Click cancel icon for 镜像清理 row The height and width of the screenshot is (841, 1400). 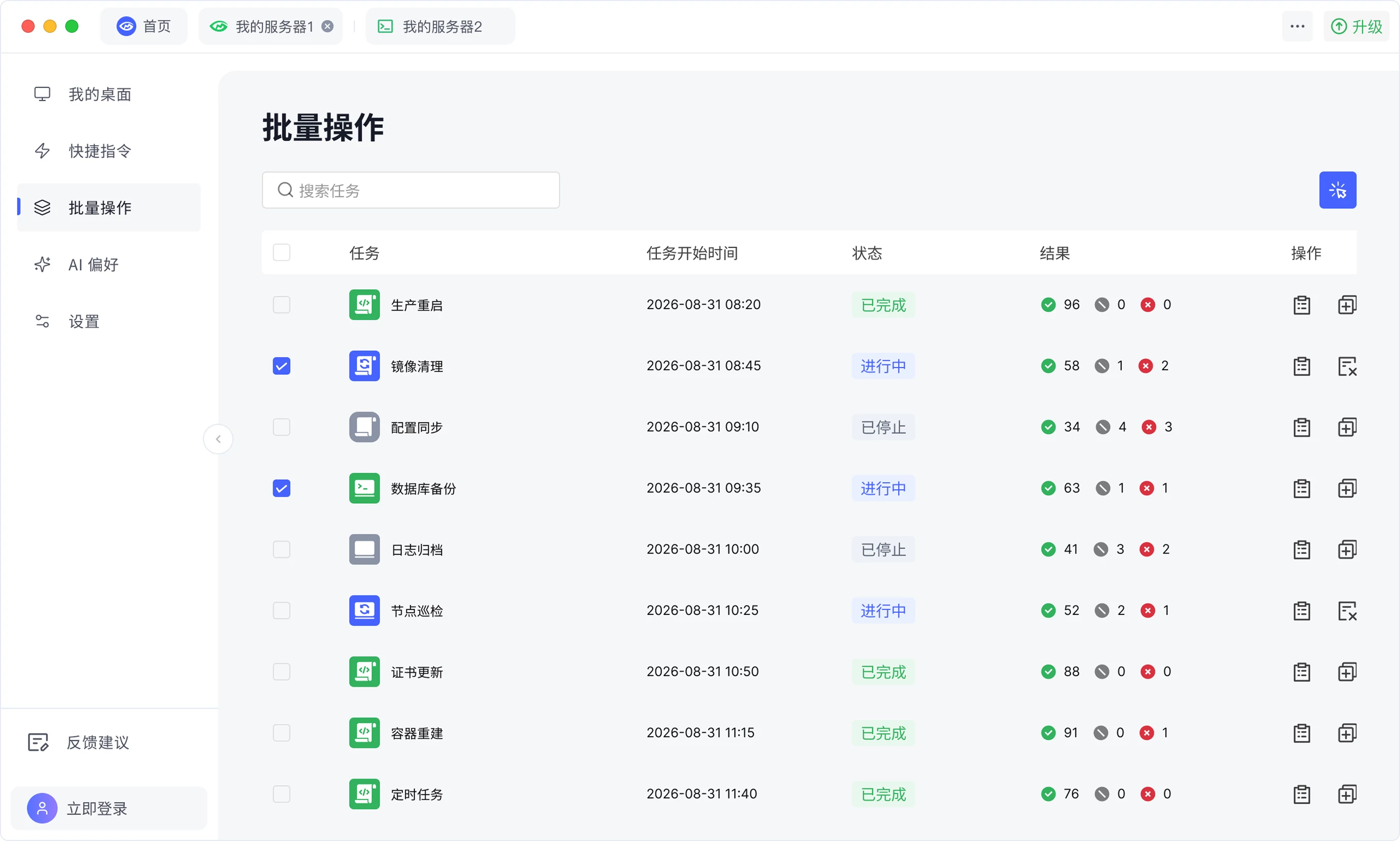[x=1347, y=366]
